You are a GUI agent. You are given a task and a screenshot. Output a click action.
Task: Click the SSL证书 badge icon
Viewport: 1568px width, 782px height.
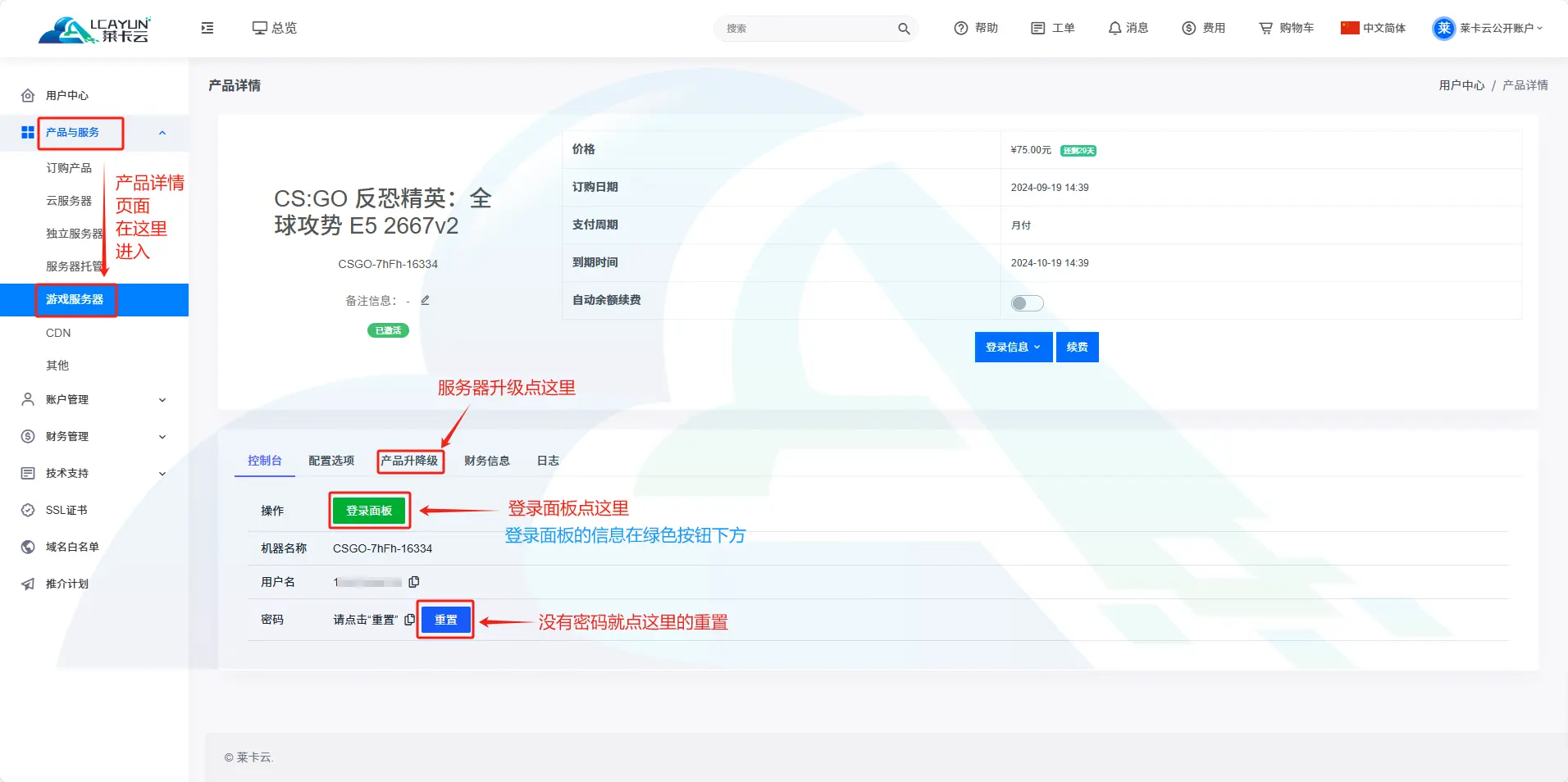[28, 510]
